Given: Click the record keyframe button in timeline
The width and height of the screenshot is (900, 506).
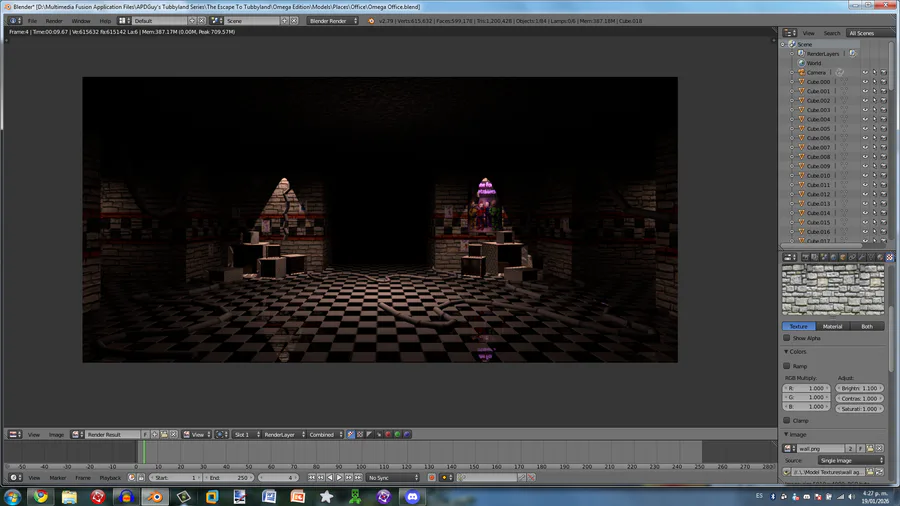Looking at the screenshot, I should (432, 478).
